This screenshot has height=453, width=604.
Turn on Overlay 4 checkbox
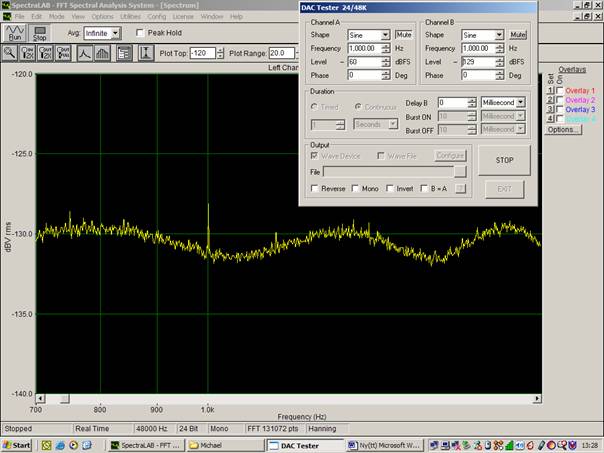[560, 119]
